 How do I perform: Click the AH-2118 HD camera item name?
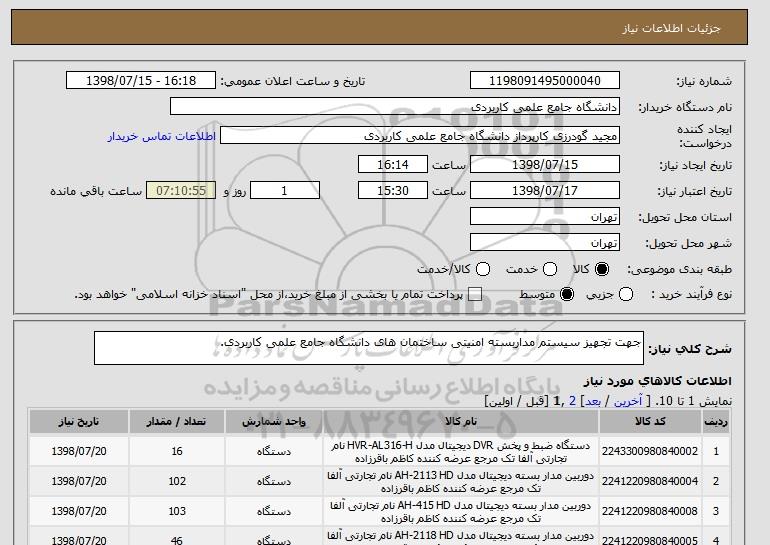click(x=461, y=538)
